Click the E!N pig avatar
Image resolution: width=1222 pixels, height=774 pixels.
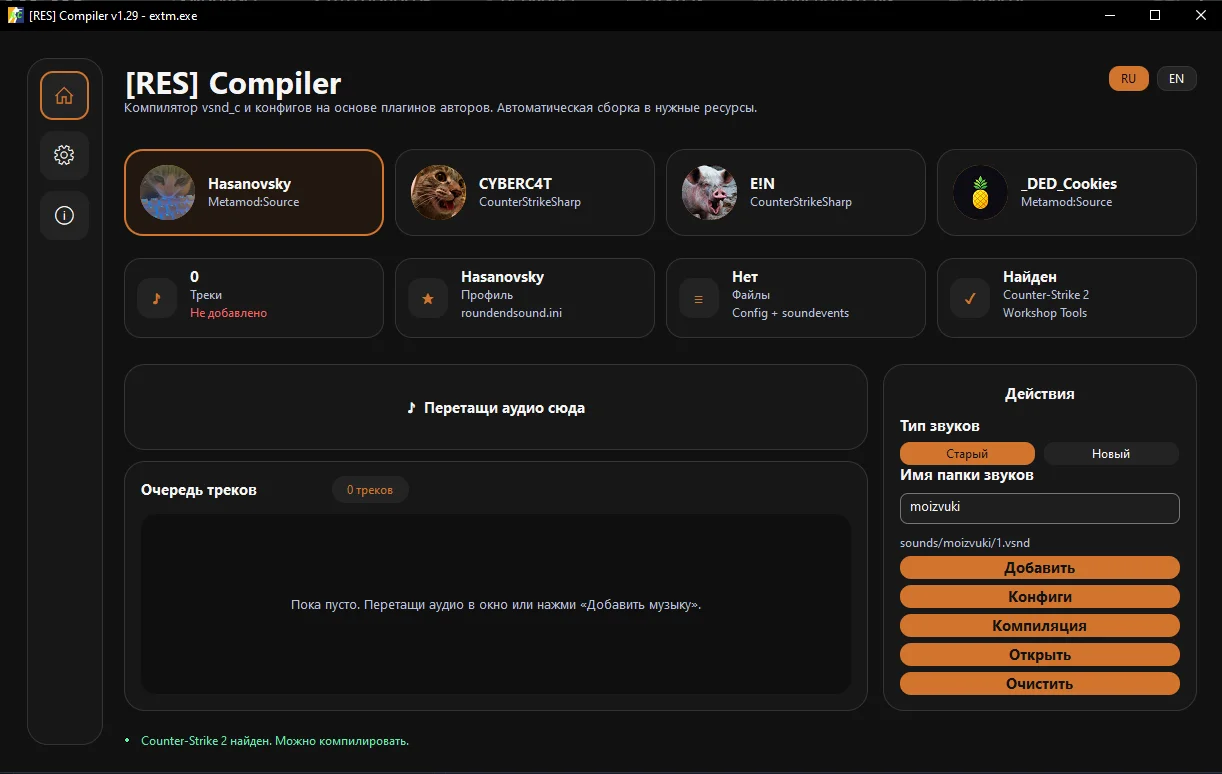709,192
